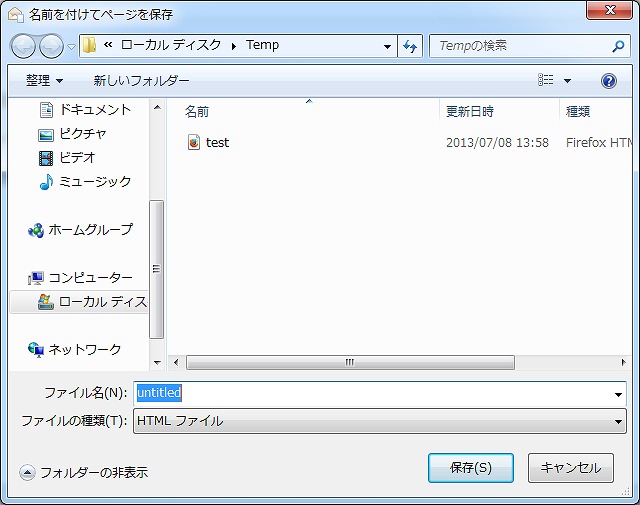Click the blue help question icon
The width and height of the screenshot is (640, 505).
tap(609, 81)
